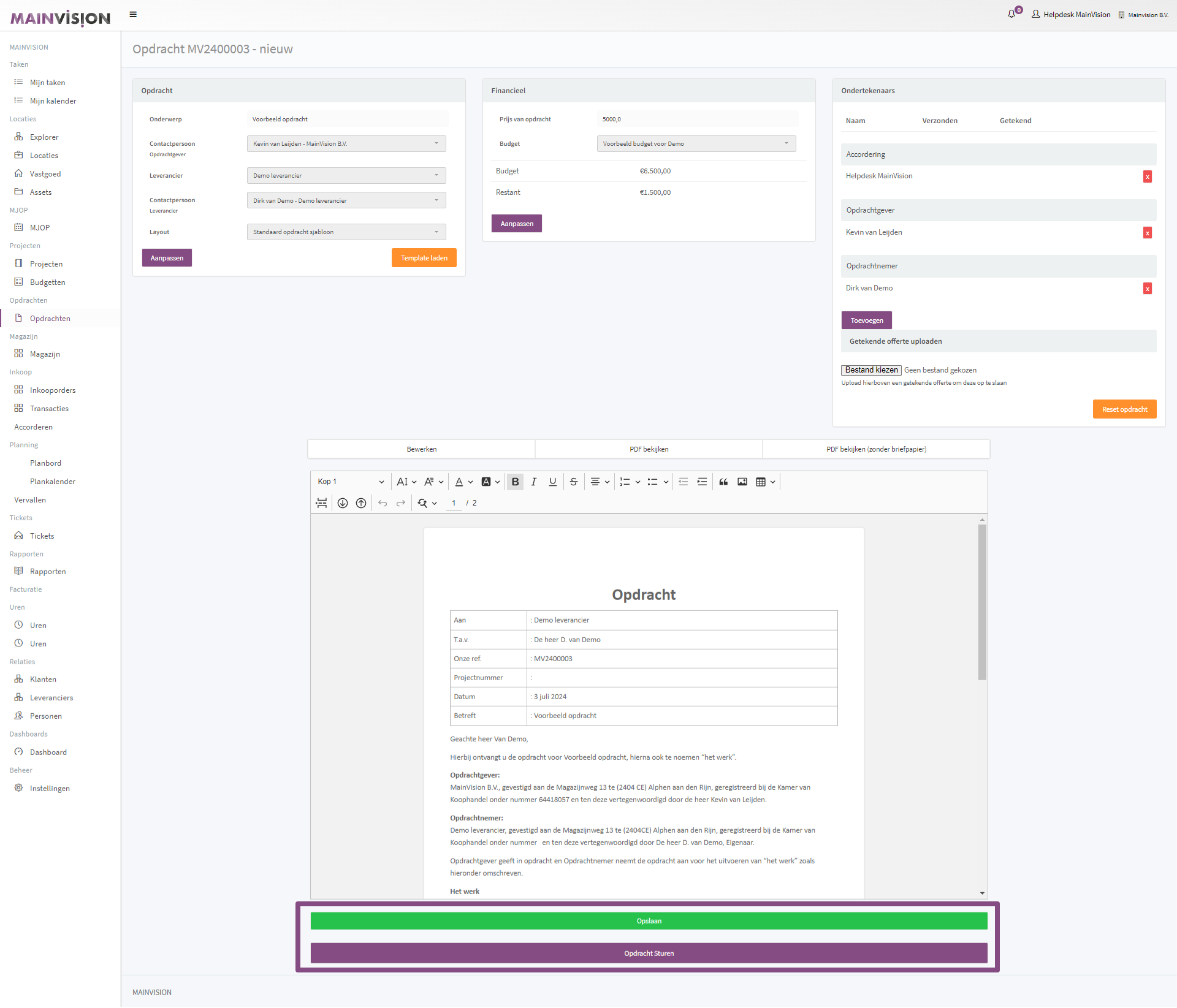Click the strikethrough icon

pos(573,482)
